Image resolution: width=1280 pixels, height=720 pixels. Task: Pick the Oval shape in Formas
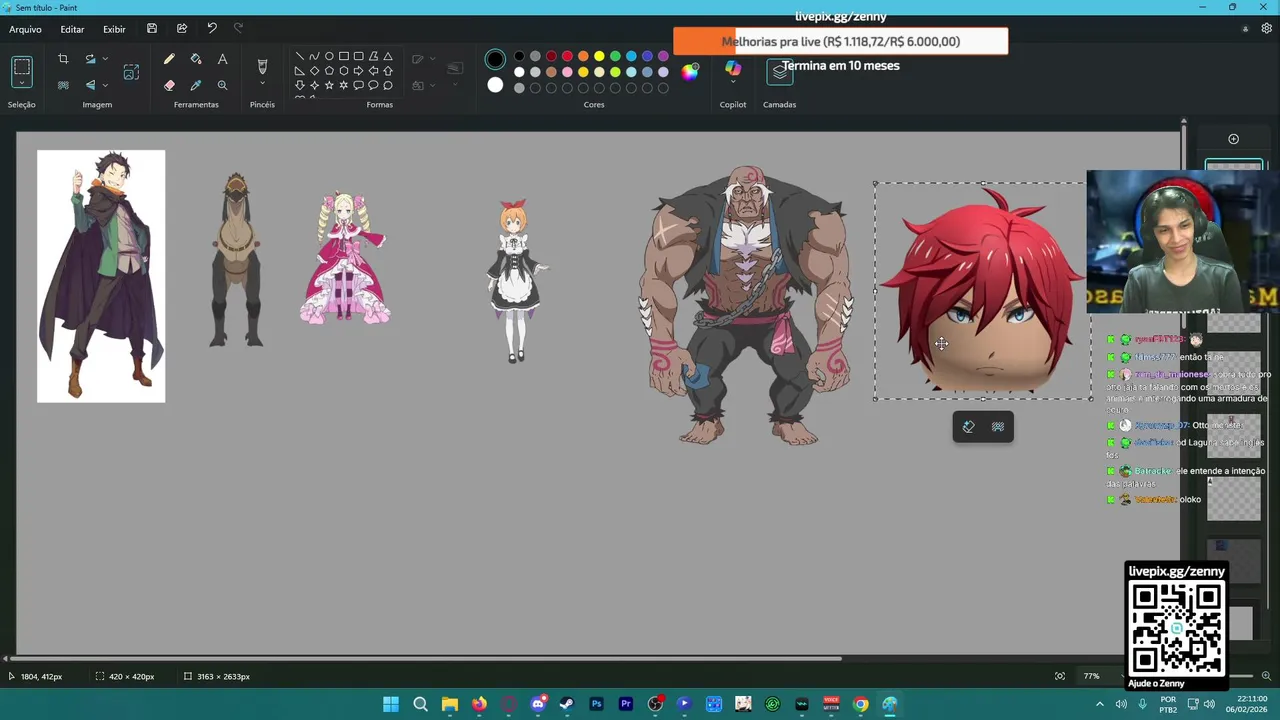[329, 56]
